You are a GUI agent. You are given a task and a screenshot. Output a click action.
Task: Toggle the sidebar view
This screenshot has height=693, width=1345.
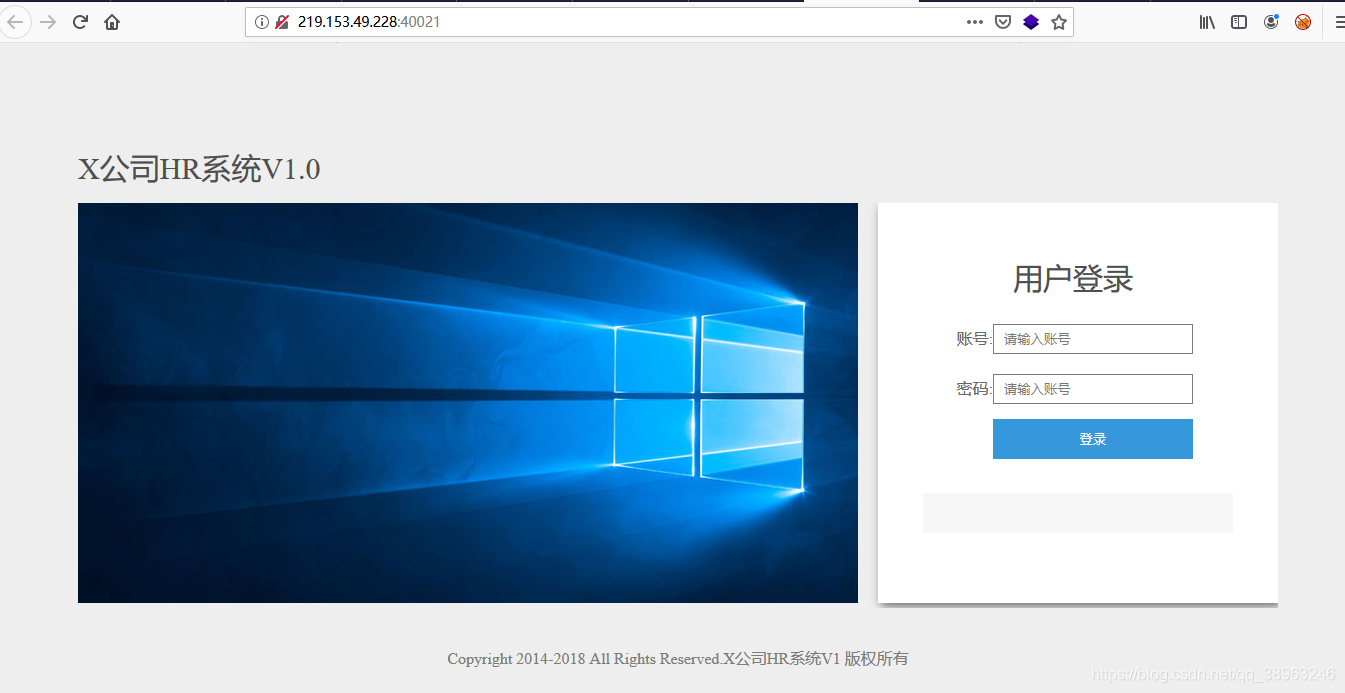click(1239, 22)
